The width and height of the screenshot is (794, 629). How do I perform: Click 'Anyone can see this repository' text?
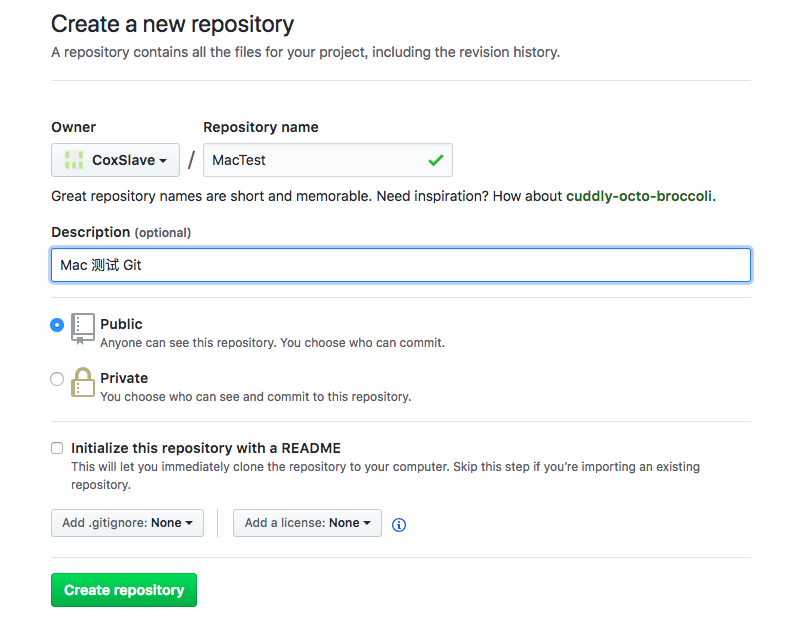coord(272,343)
